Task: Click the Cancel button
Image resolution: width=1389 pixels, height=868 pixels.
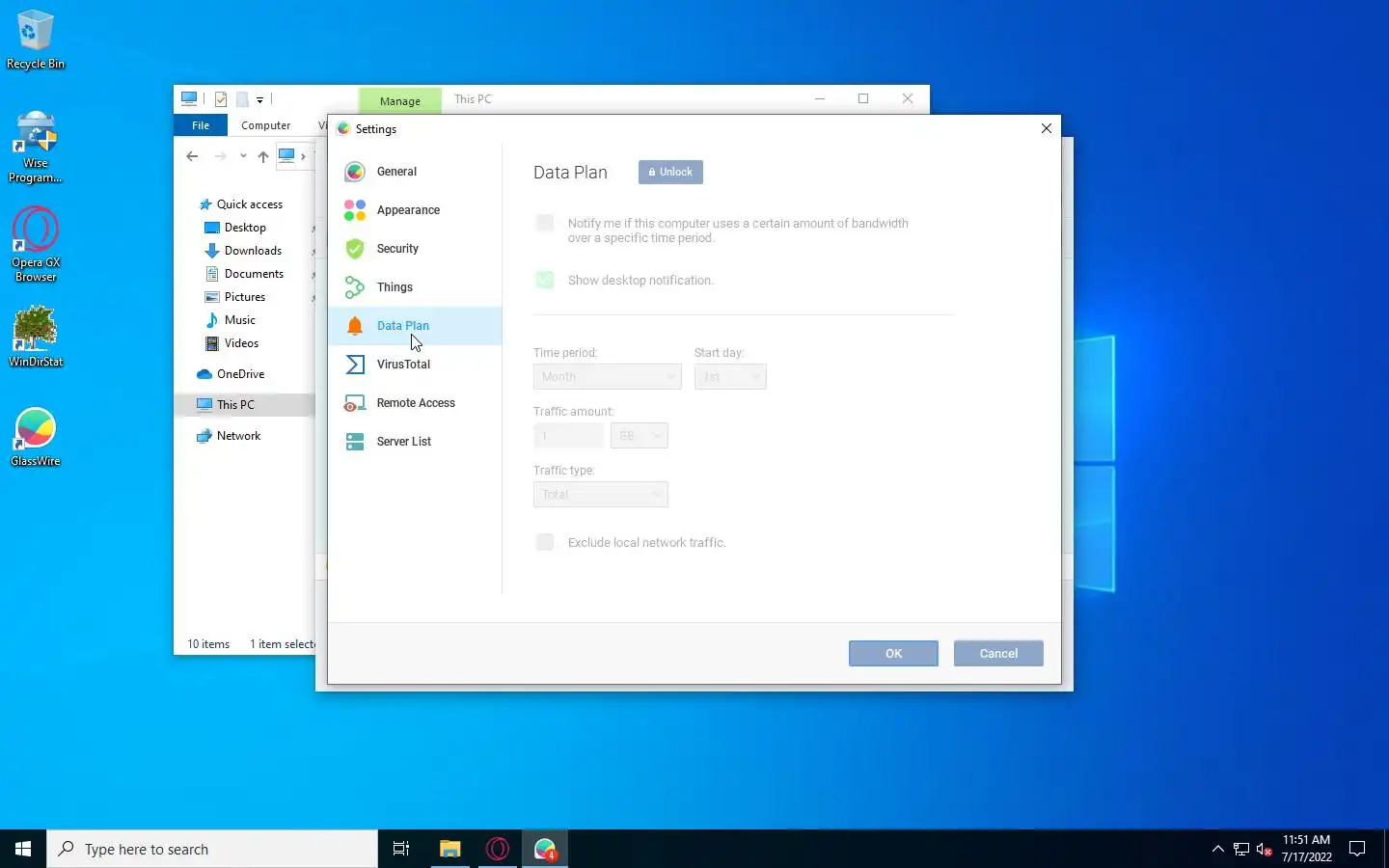Action: 998,653
